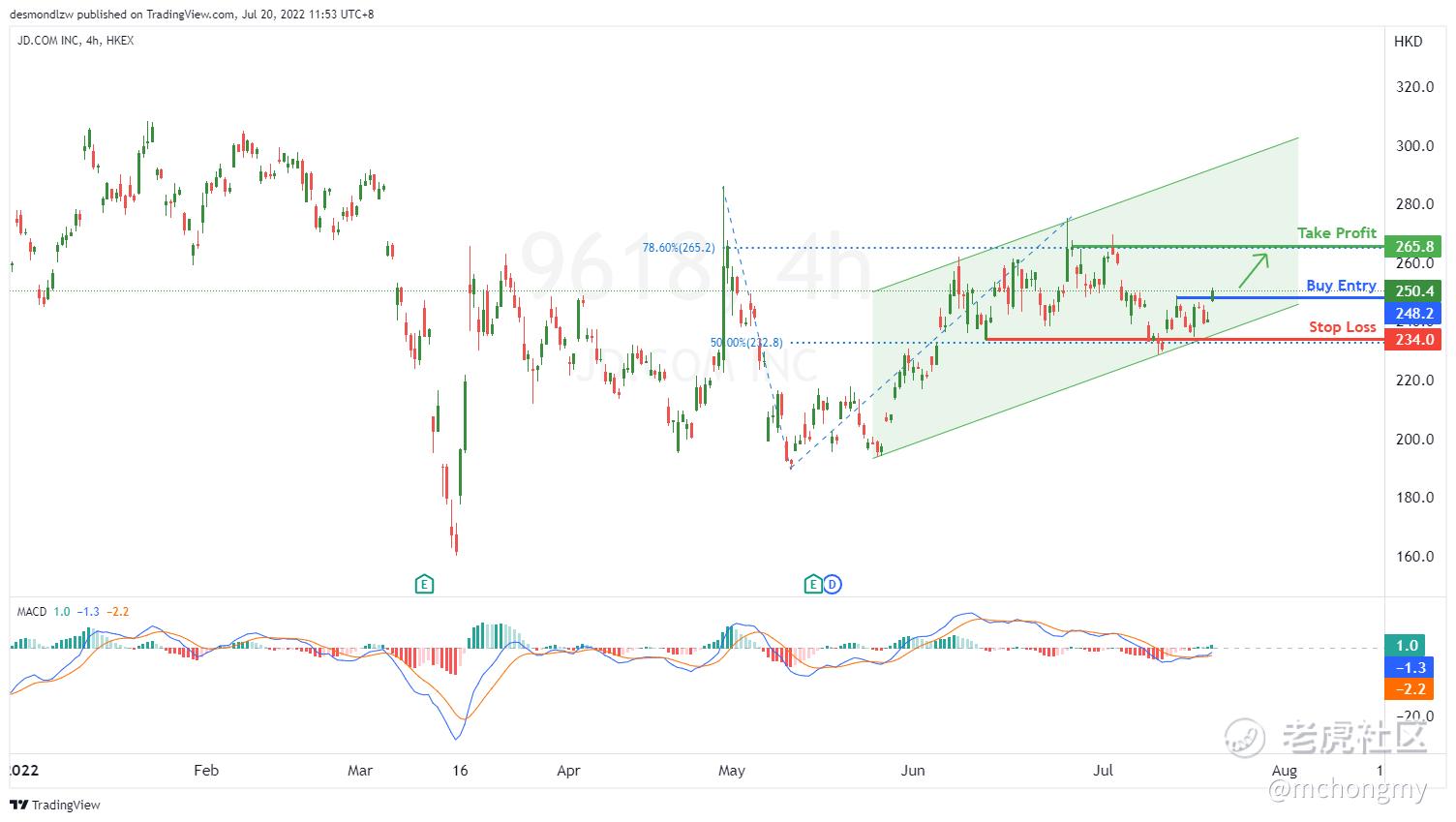Click the Jul label on time axis
The image size is (1456, 822).
(1103, 771)
